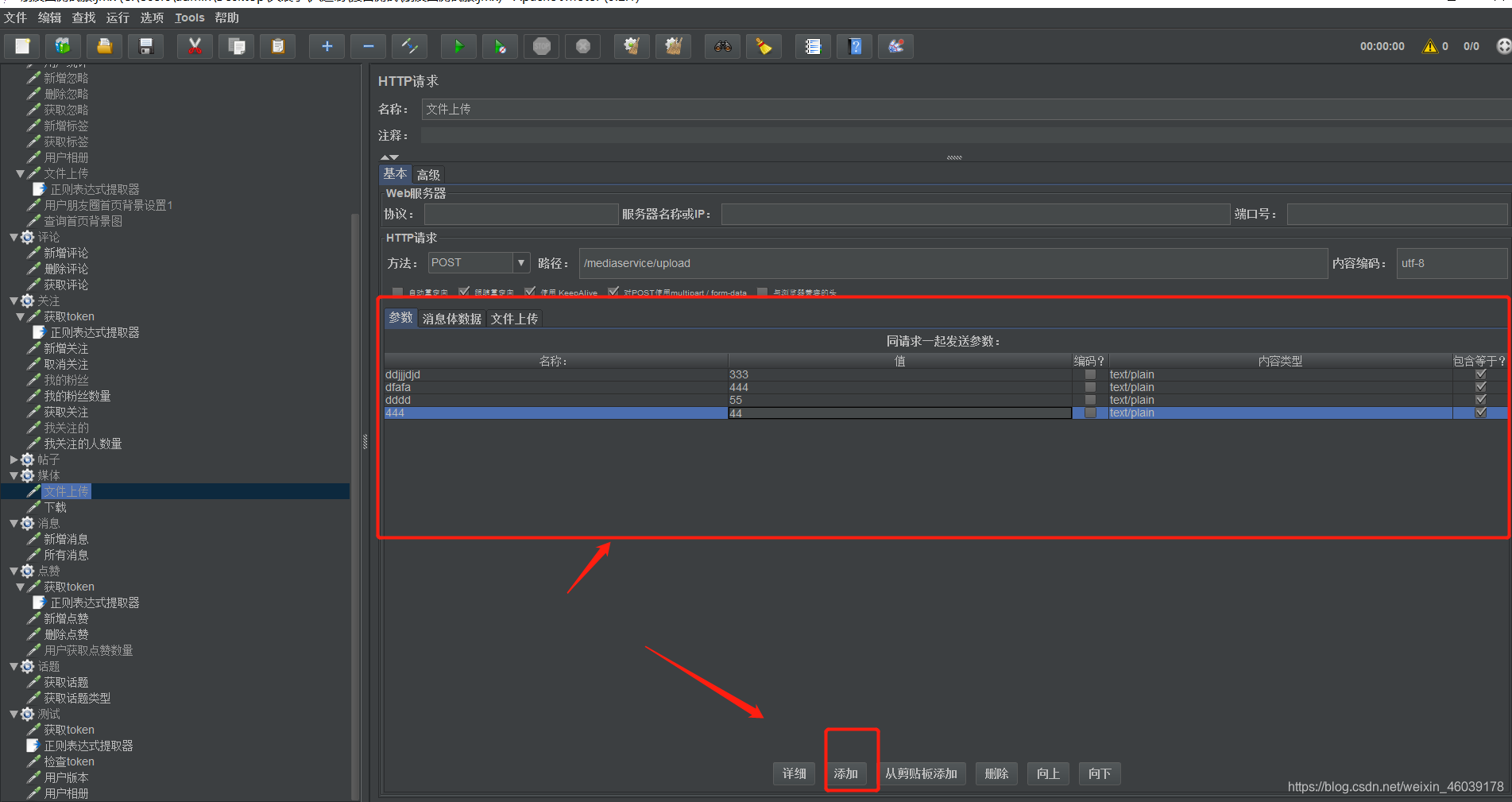Image resolution: width=1512 pixels, height=802 pixels.
Task: Toggle 使用 KeepAlive checkbox
Action: pyautogui.click(x=530, y=292)
